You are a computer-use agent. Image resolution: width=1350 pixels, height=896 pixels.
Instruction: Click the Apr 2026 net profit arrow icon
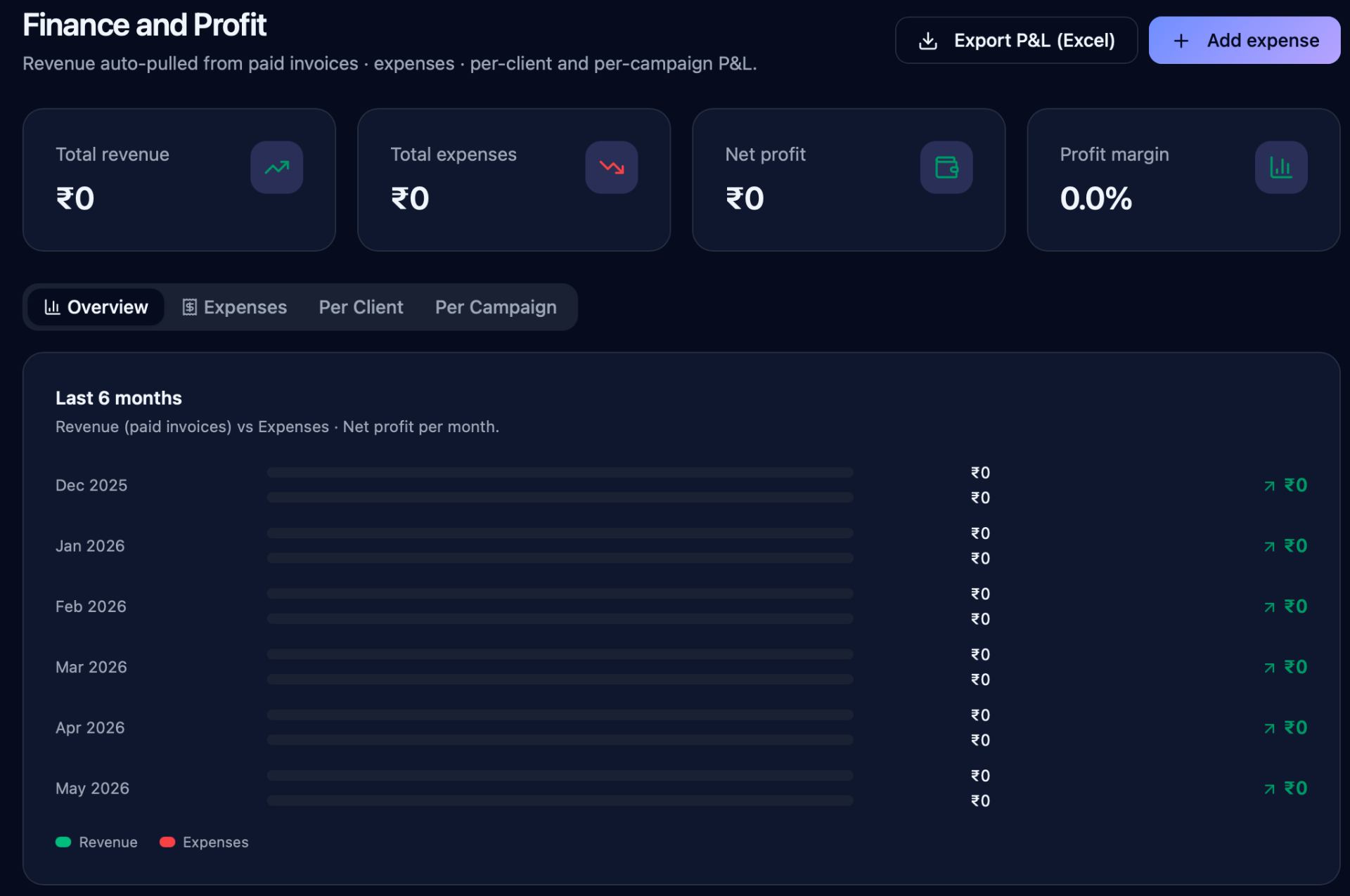pyautogui.click(x=1269, y=729)
